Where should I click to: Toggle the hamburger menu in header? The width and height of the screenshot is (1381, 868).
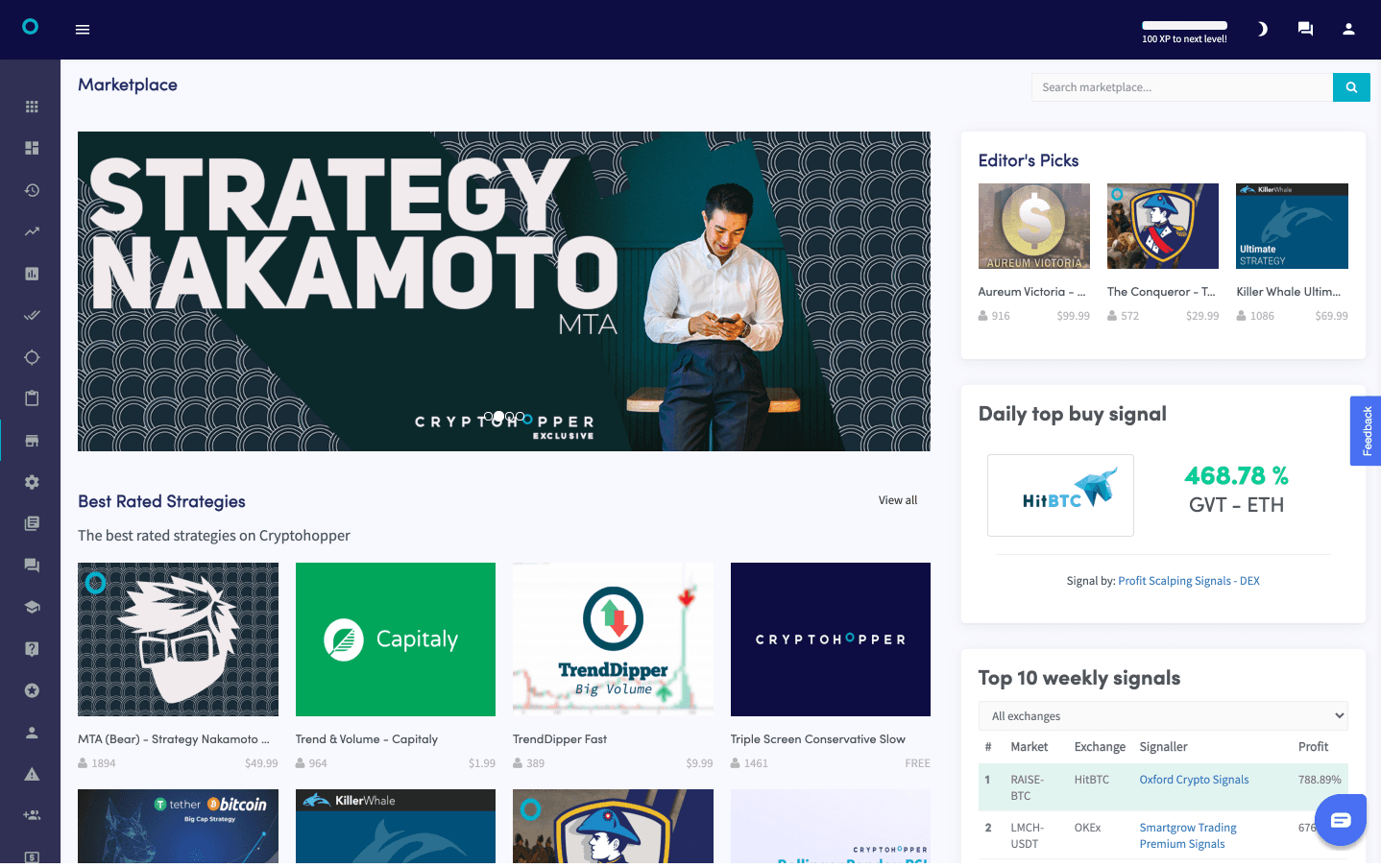click(x=83, y=30)
